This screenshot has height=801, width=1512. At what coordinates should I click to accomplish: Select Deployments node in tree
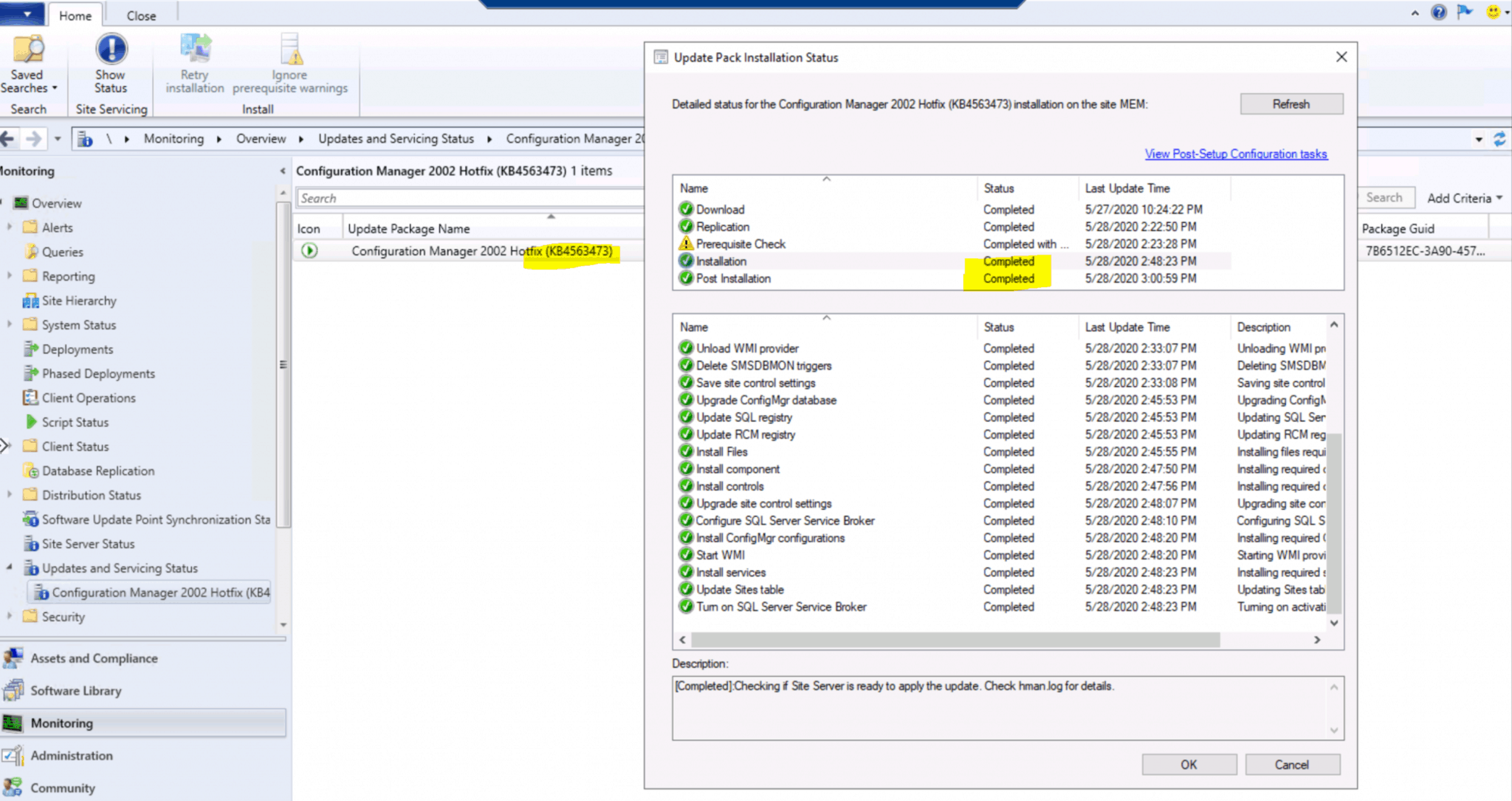[77, 349]
